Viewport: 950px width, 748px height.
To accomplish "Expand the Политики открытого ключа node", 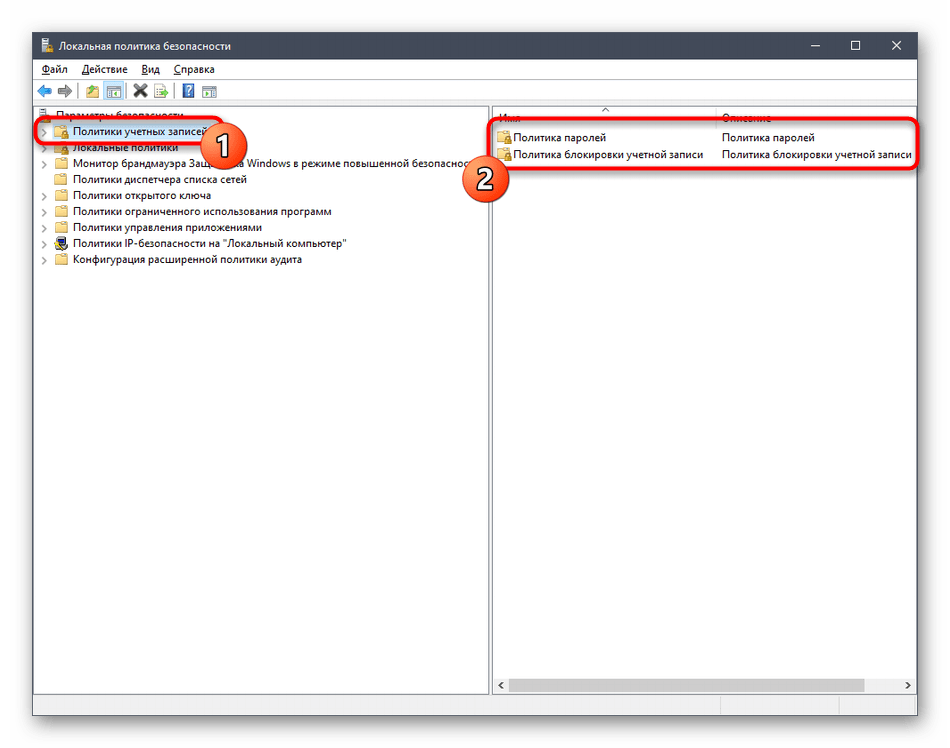I will [43, 196].
